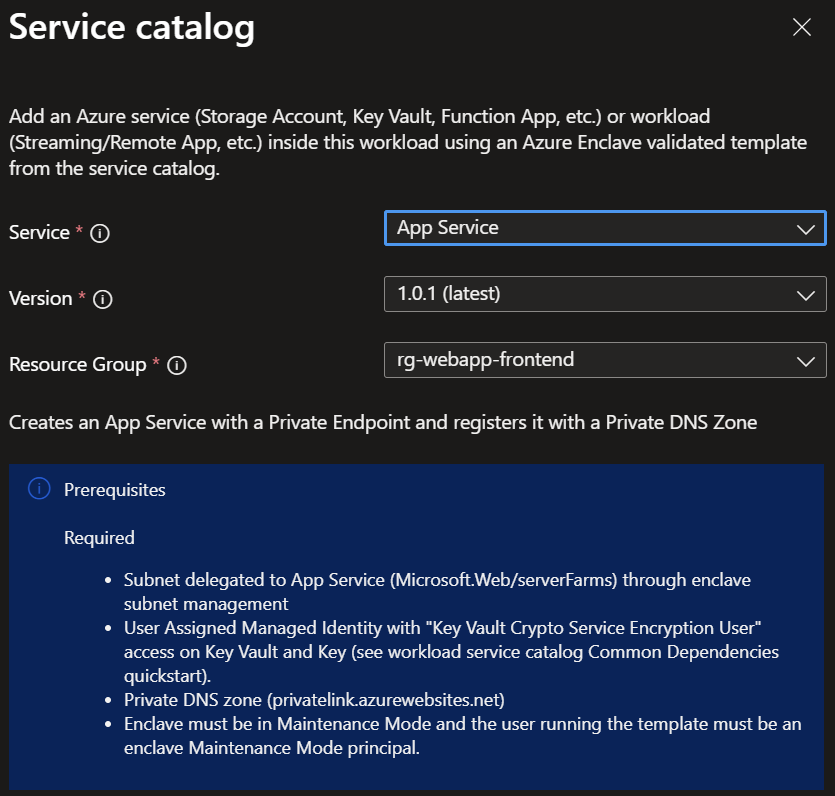Click the info icon next to Resource Group
The image size is (835, 796).
(x=177, y=365)
